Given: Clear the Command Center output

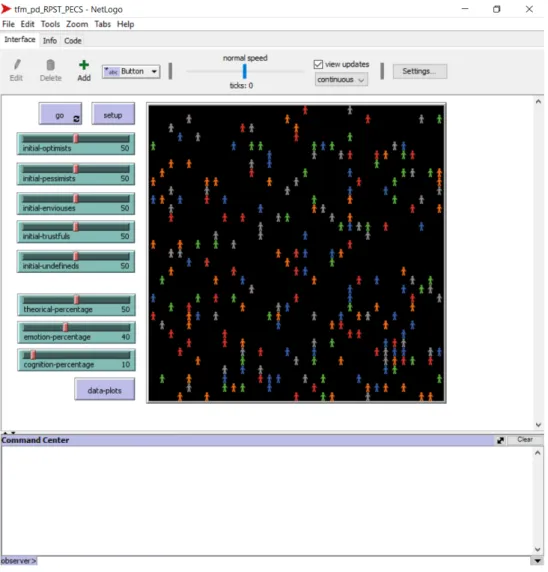Looking at the screenshot, I should point(525,440).
